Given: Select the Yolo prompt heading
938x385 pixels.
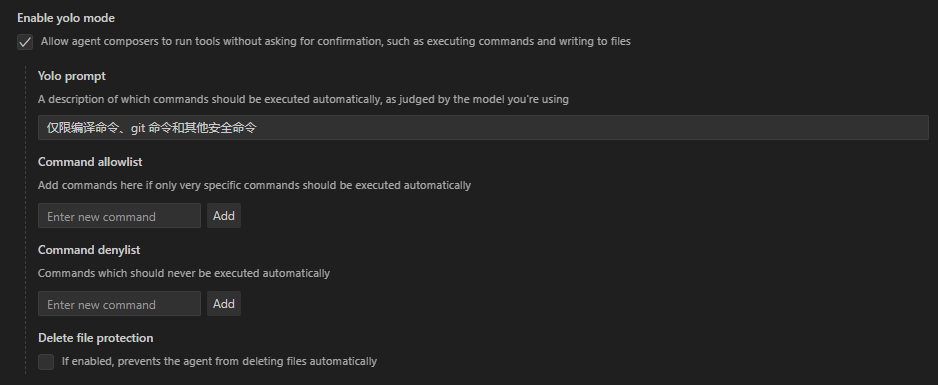Looking at the screenshot, I should 72,76.
